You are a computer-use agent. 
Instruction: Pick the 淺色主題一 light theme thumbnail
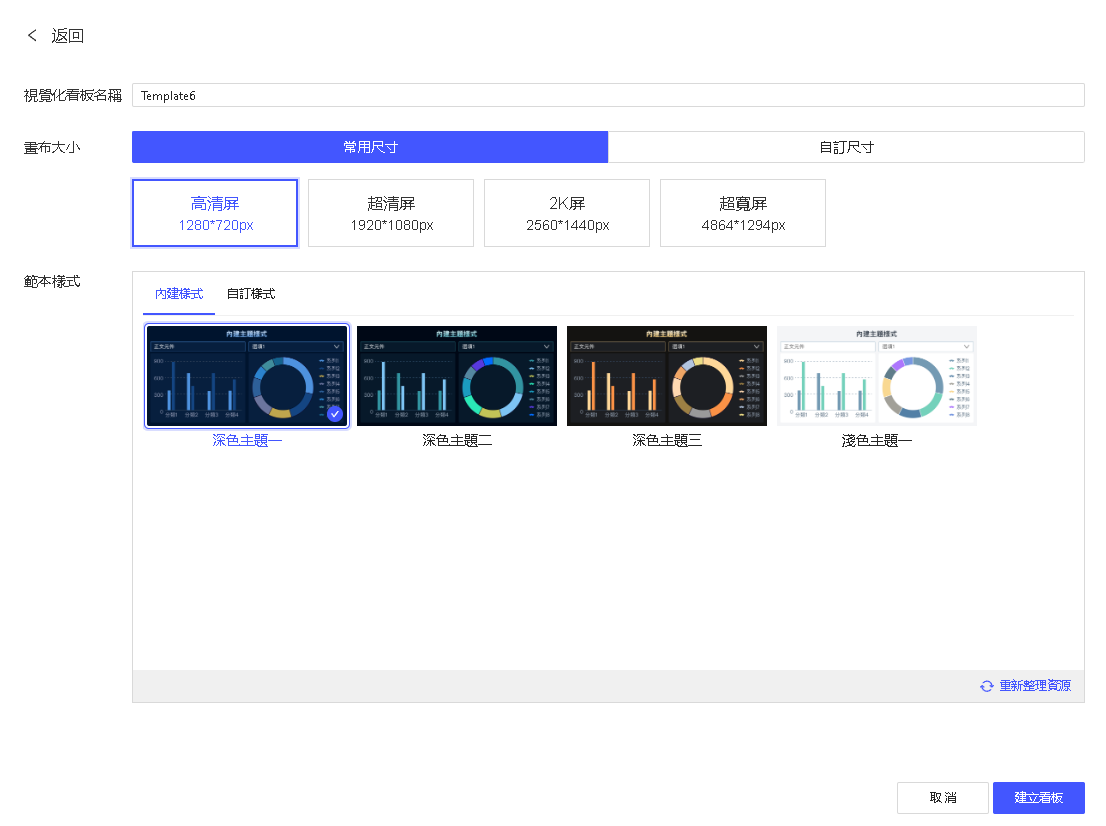(877, 376)
